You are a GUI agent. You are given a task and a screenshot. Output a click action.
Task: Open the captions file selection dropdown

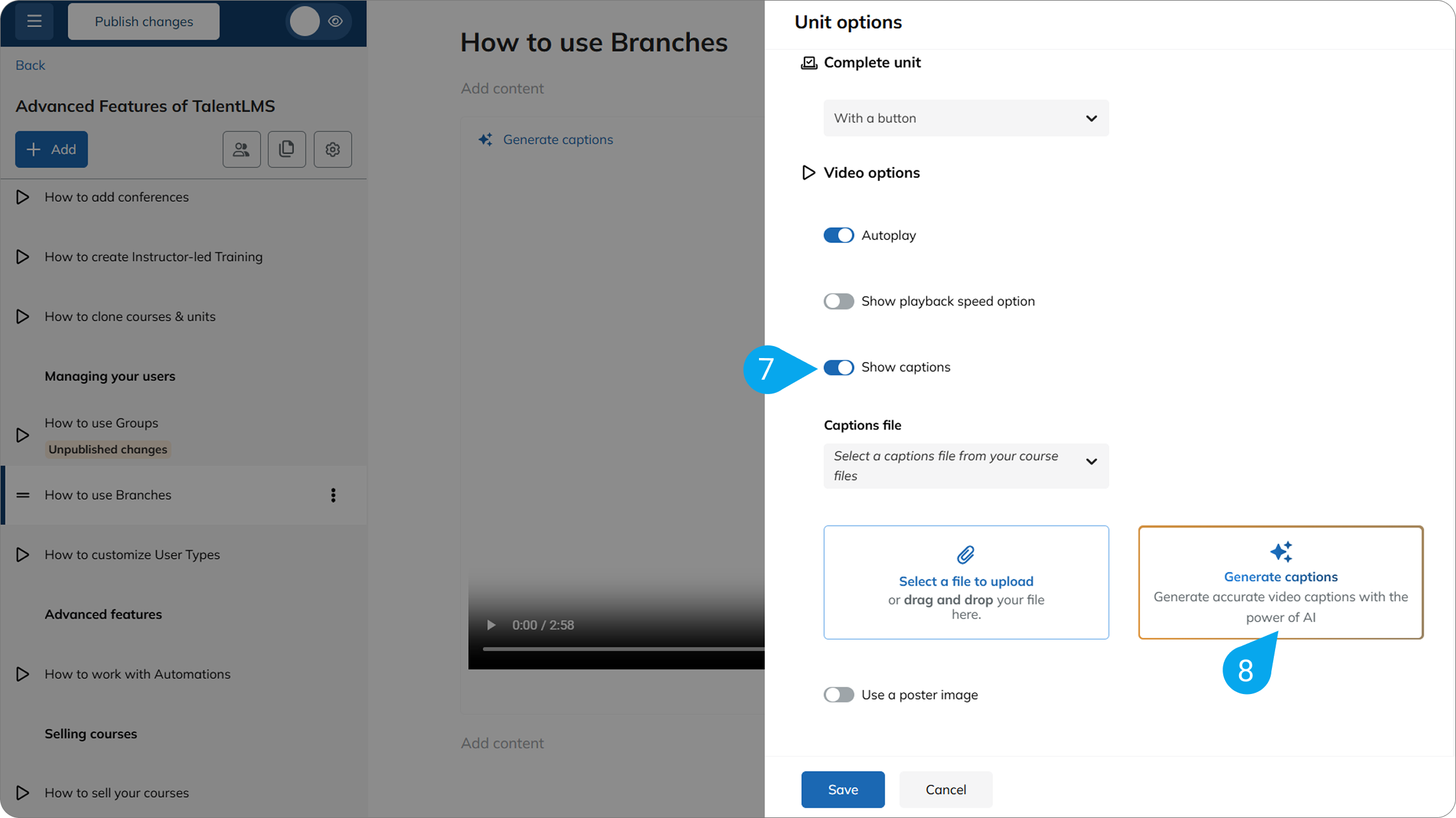(x=966, y=466)
